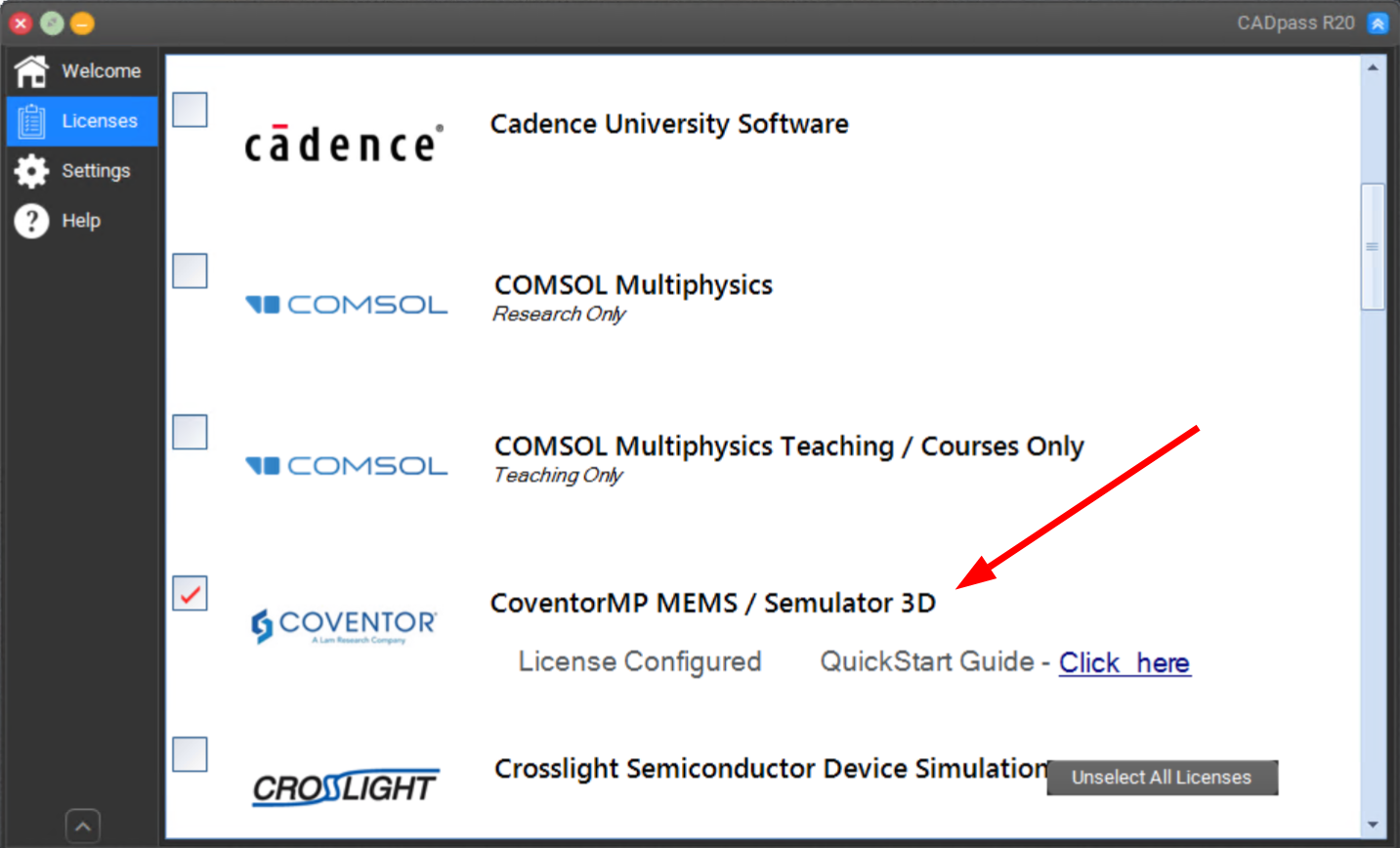Screen dimensions: 1400x848
Task: Click the blue CADpass icon in title bar
Action: pyautogui.click(x=1378, y=23)
